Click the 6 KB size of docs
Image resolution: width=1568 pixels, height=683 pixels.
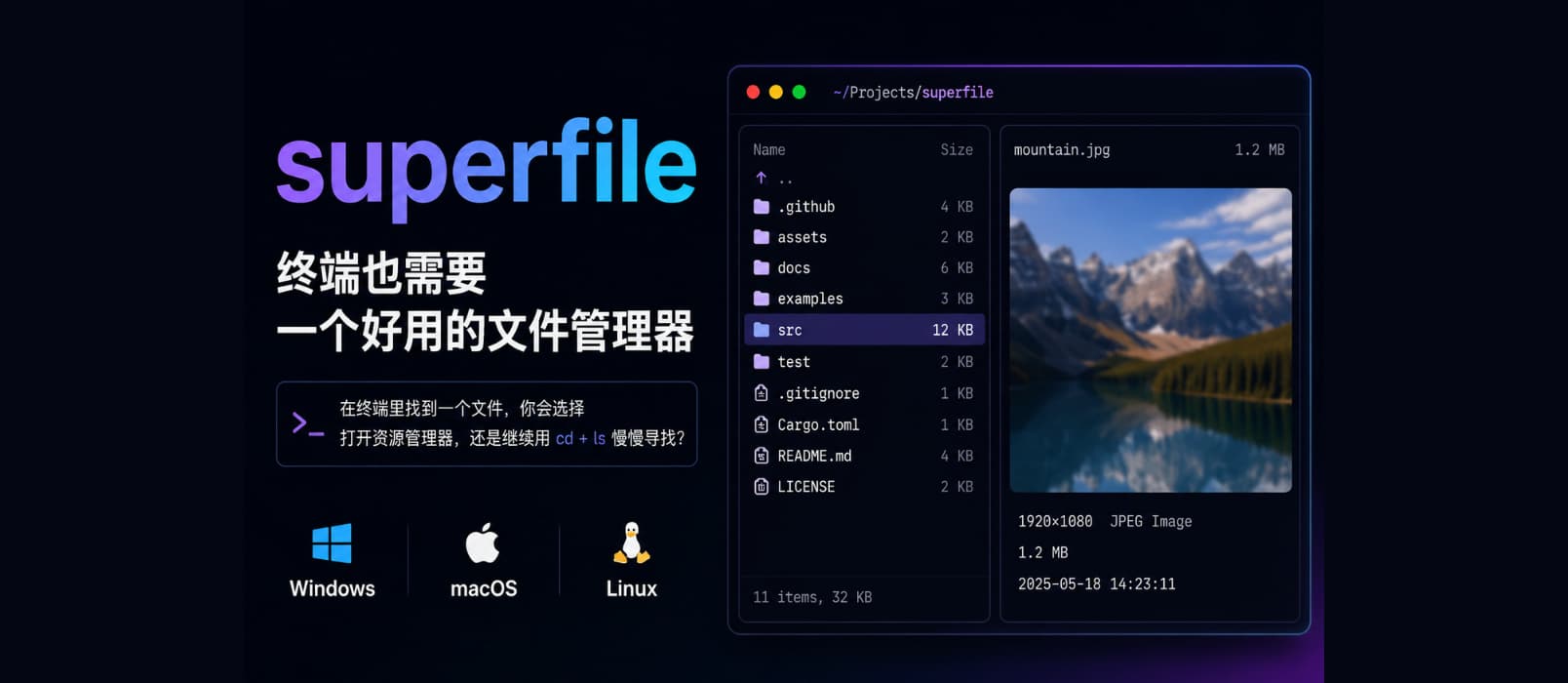pos(957,267)
